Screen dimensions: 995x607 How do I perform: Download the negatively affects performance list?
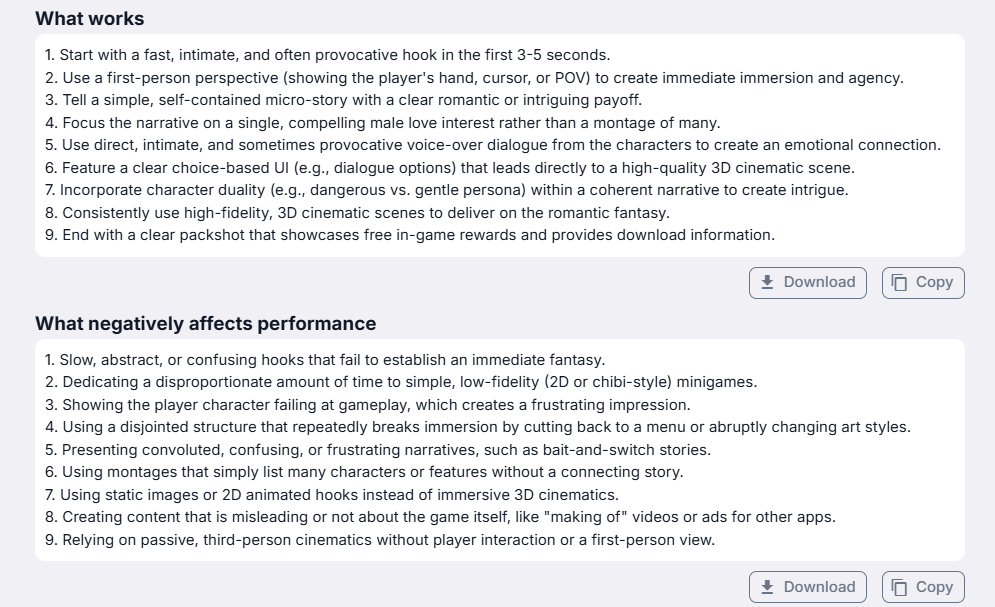click(808, 587)
